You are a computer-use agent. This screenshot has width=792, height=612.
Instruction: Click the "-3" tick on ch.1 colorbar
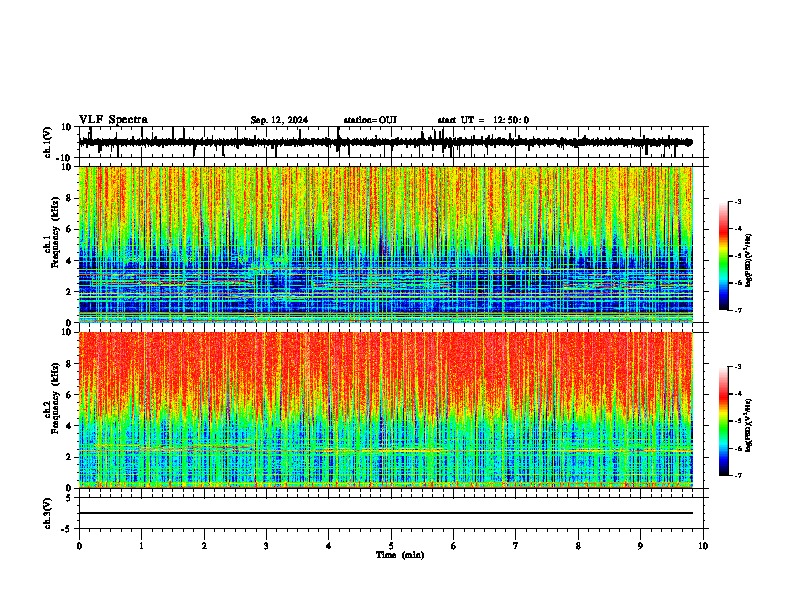tap(738, 201)
